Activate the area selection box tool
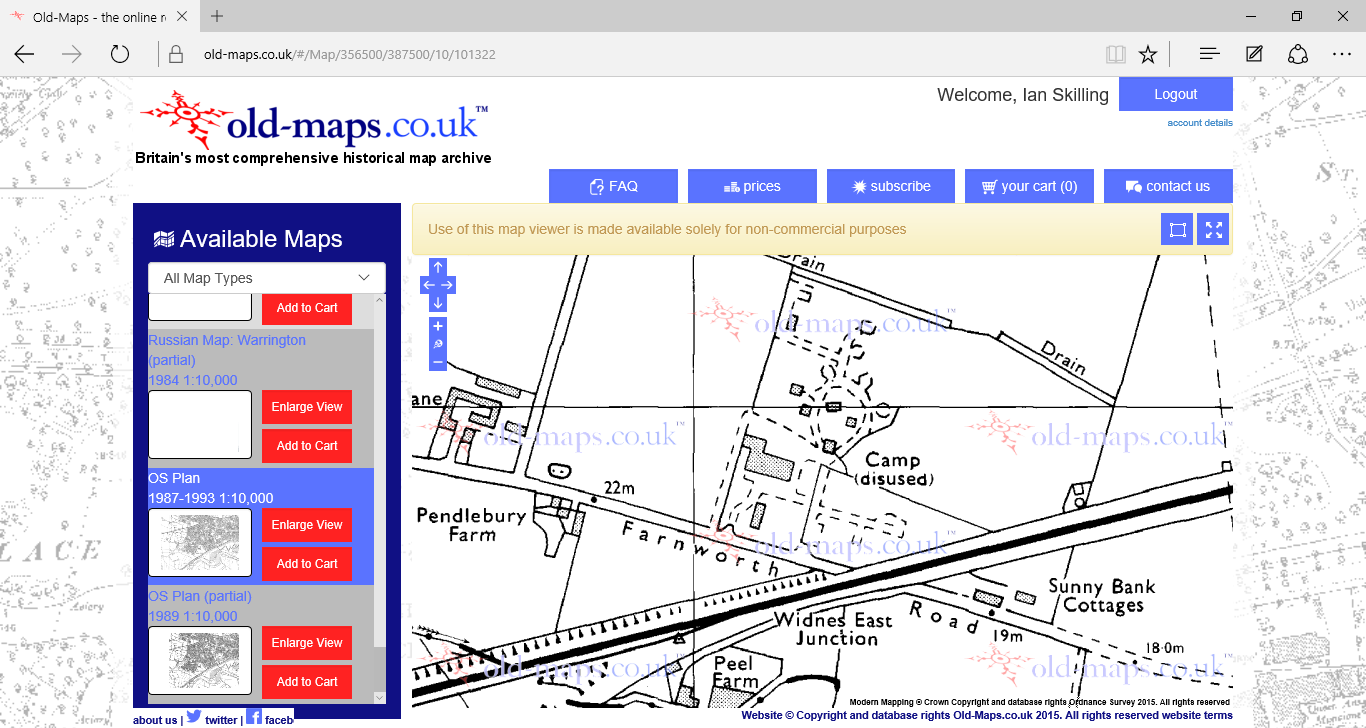Image resolution: width=1366 pixels, height=728 pixels. [1177, 230]
